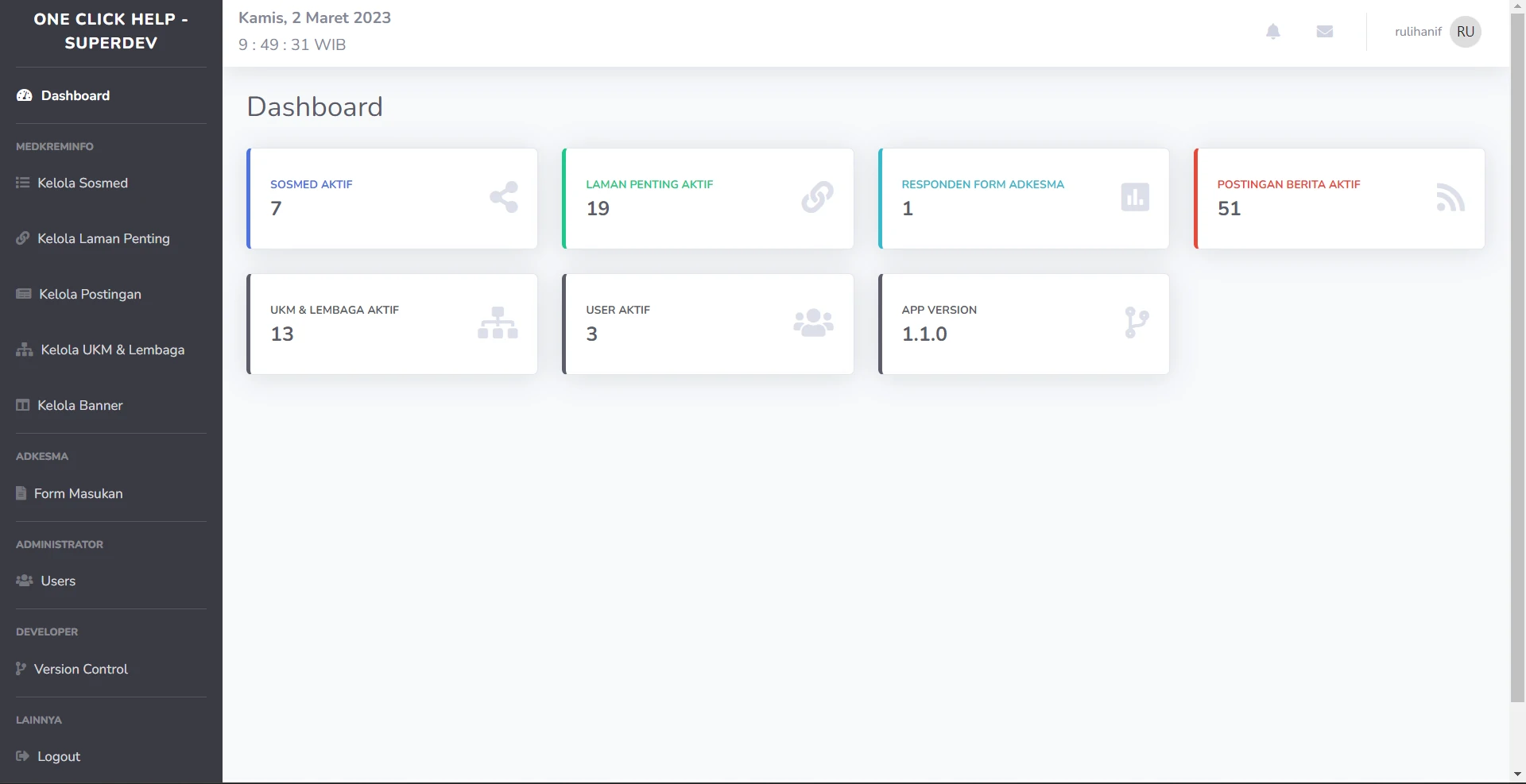Viewport: 1526px width, 784px height.
Task: Navigate to Kelola UKM & Lembaga
Action: click(112, 350)
